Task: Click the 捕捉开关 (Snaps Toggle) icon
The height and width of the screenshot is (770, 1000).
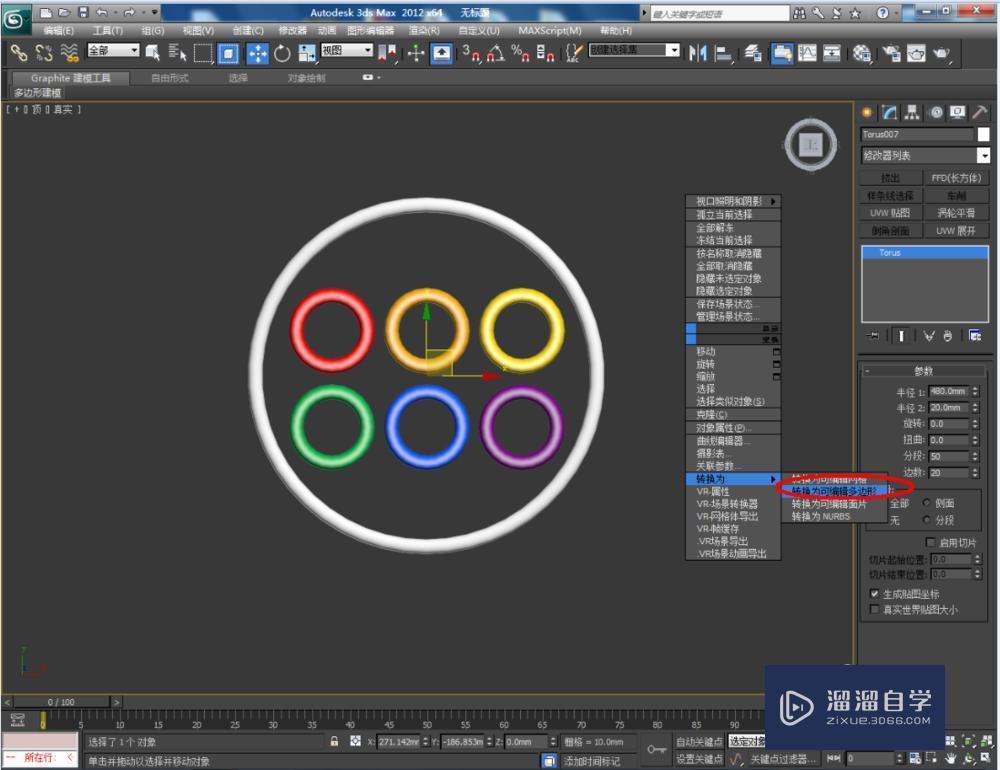Action: tap(475, 56)
